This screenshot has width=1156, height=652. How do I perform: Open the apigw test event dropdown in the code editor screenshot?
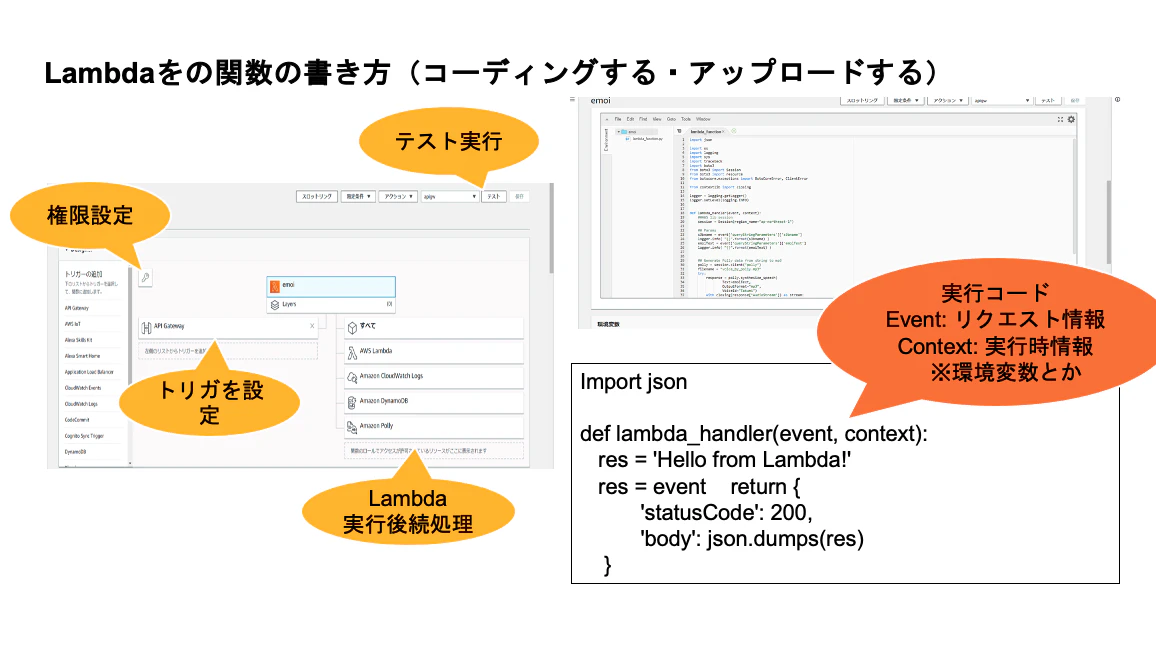pos(1001,100)
